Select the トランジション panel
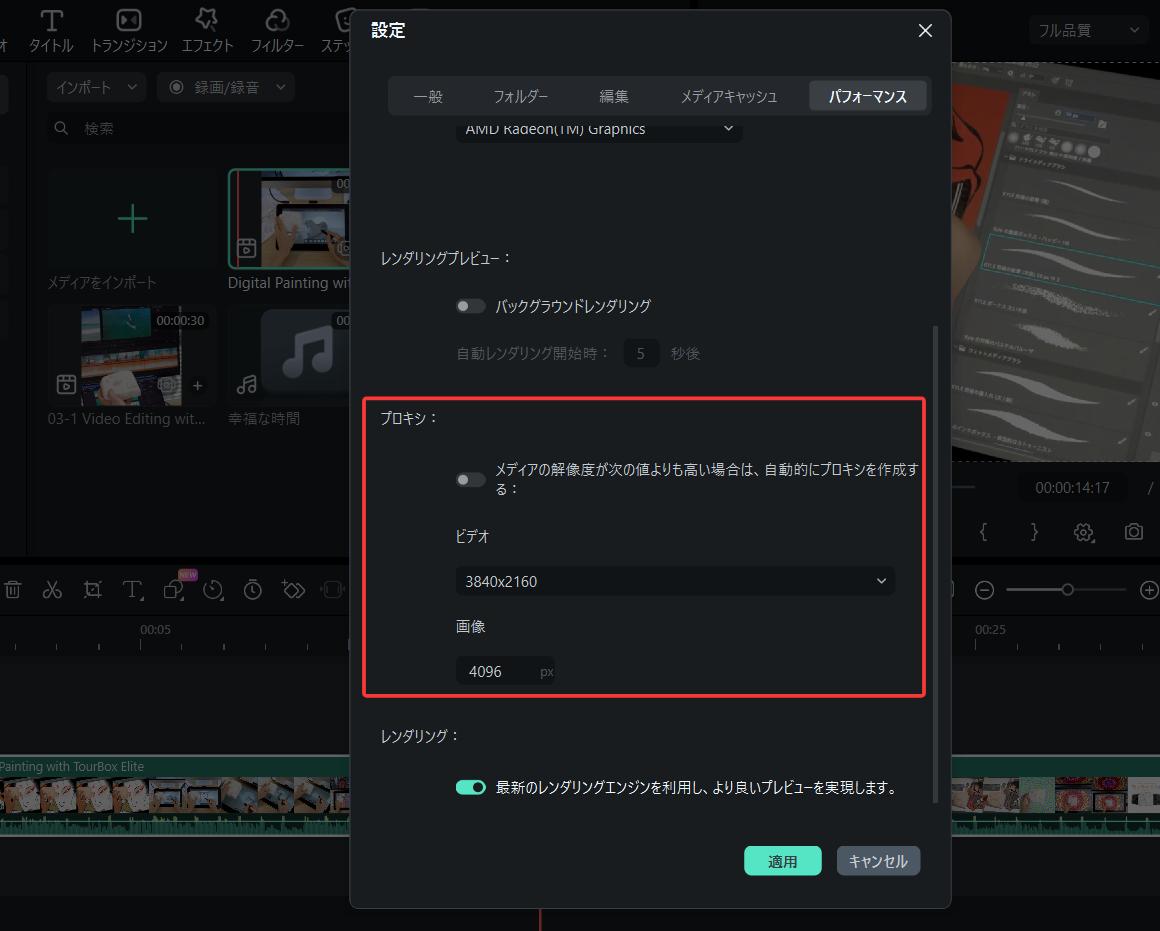This screenshot has width=1160, height=931. pos(128,30)
